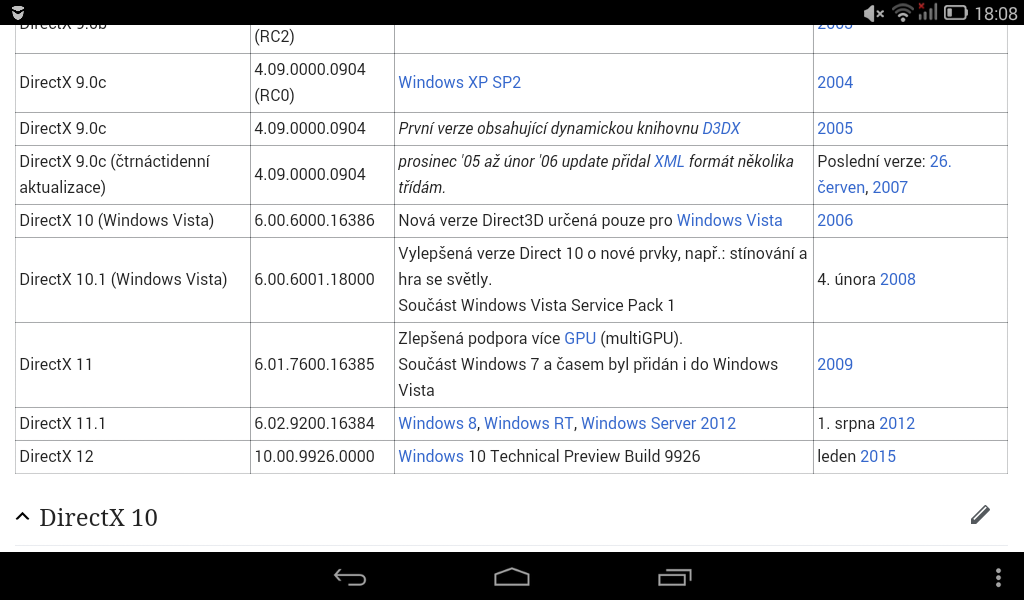Select version number 6.00.6000.16386
This screenshot has width=1024, height=600.
(314, 221)
